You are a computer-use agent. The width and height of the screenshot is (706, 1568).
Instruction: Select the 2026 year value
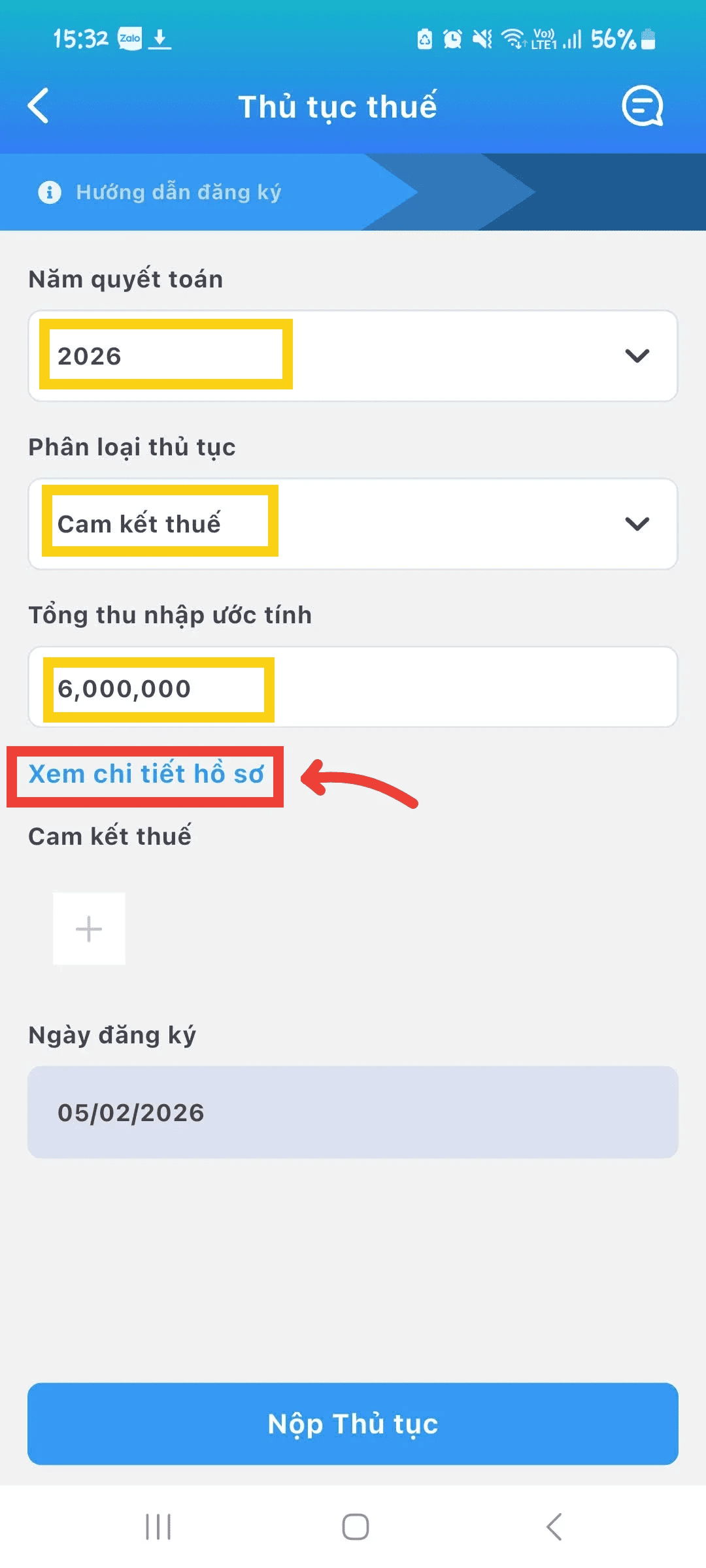(x=90, y=356)
